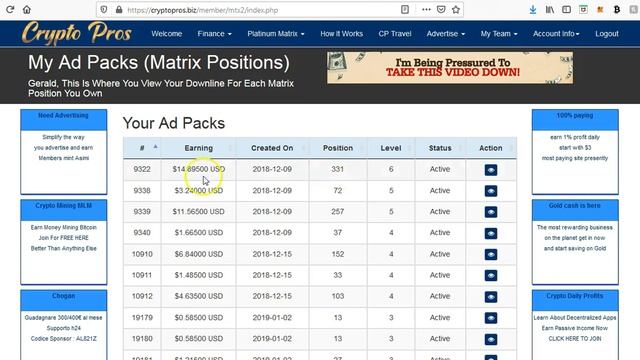Sort table by Created On column

point(272,148)
